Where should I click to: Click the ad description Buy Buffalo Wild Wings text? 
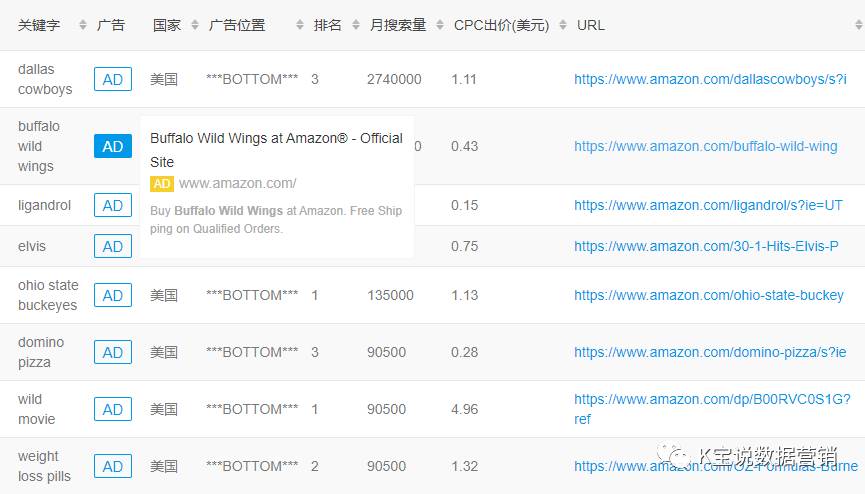click(276, 220)
